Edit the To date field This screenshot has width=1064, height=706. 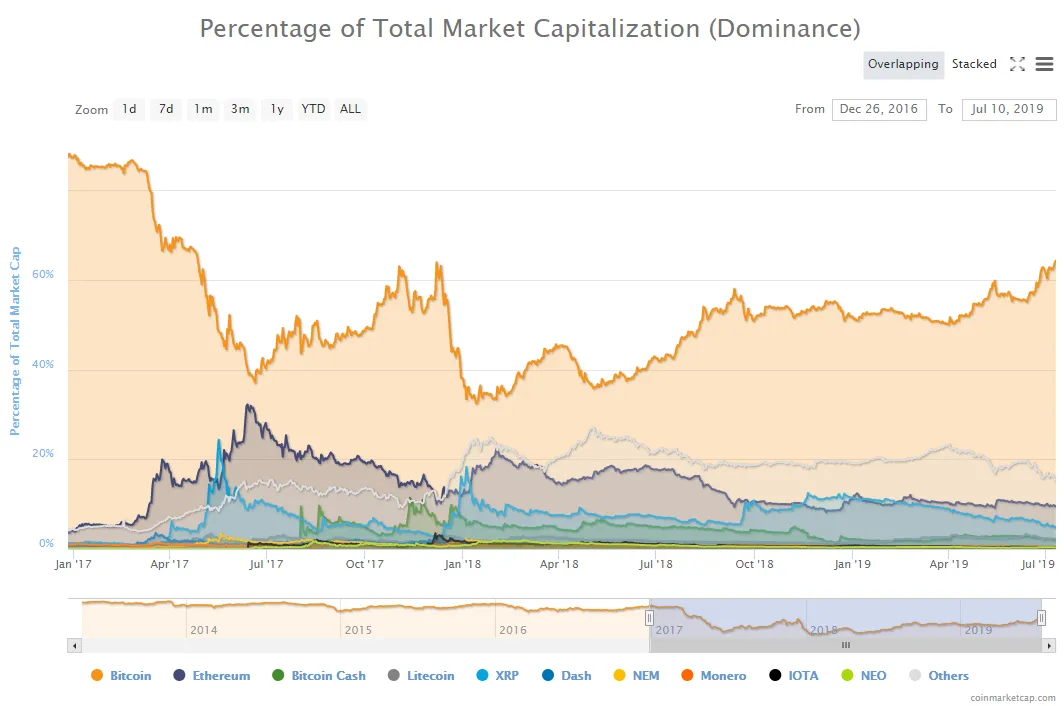1008,109
